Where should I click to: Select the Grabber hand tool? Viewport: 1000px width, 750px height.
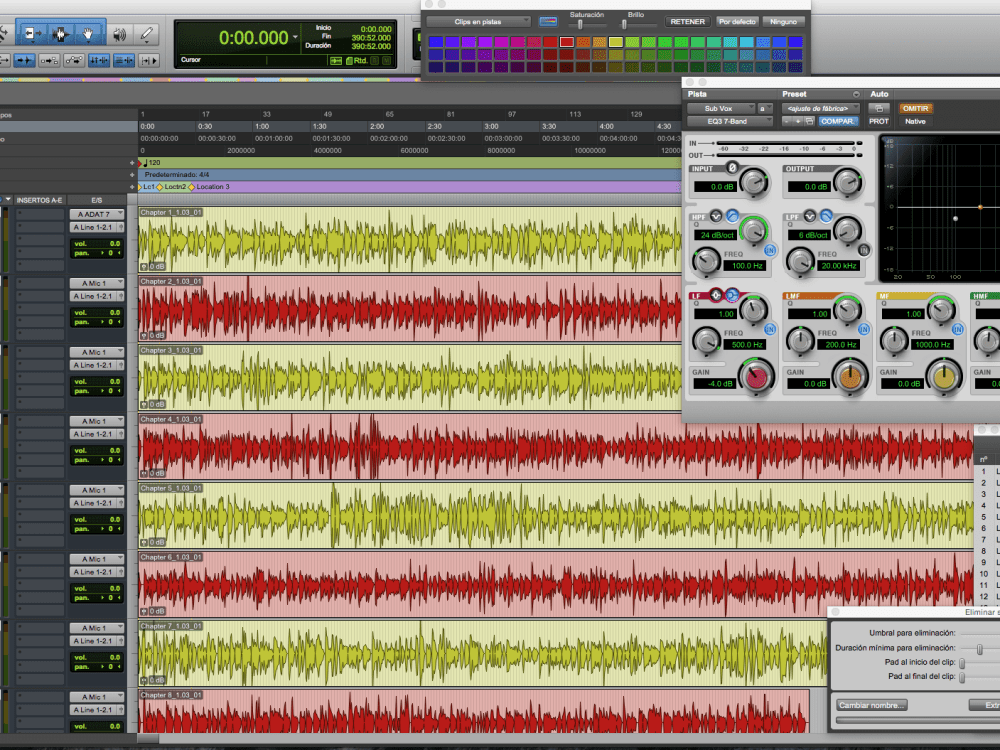pos(89,34)
